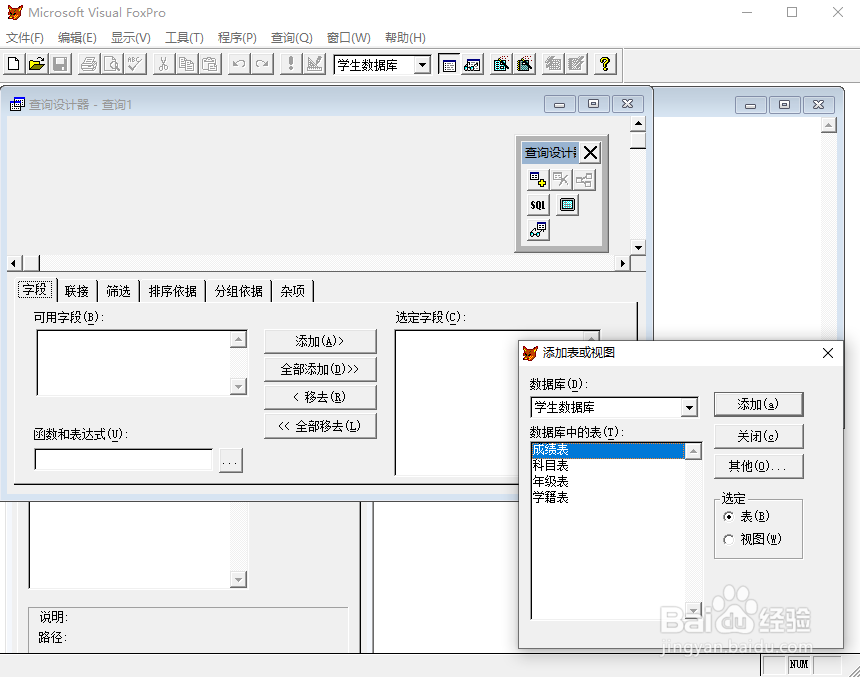Open the 帮助(H) menu
Image resolution: width=860 pixels, height=677 pixels.
point(405,38)
